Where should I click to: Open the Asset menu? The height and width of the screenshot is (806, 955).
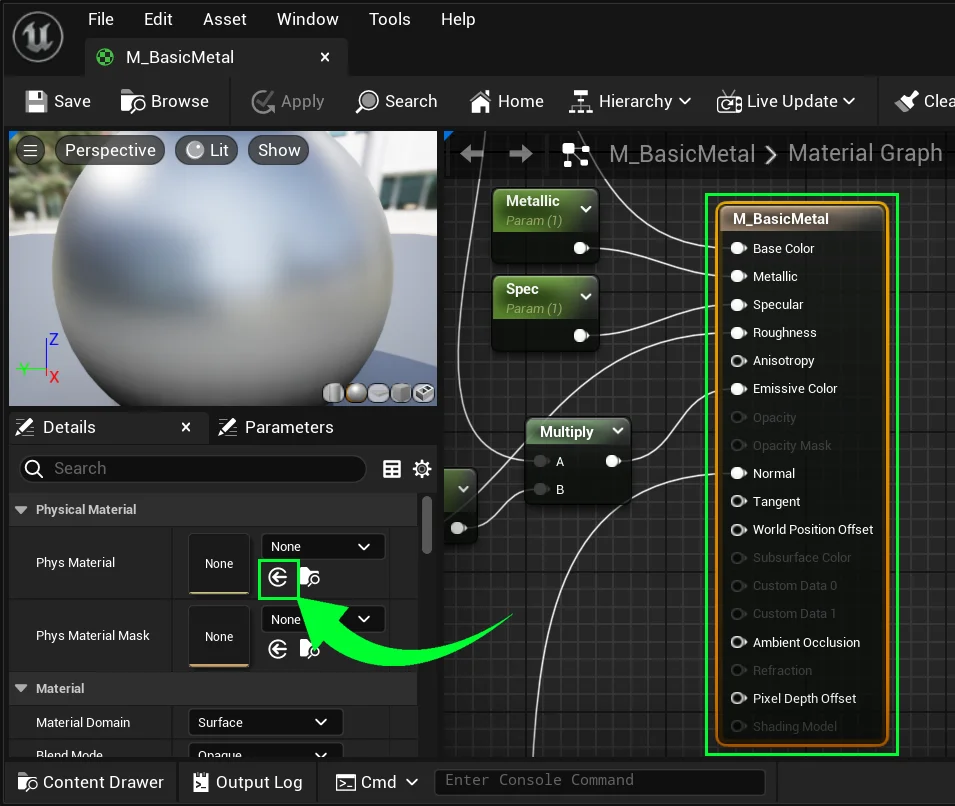coord(224,19)
